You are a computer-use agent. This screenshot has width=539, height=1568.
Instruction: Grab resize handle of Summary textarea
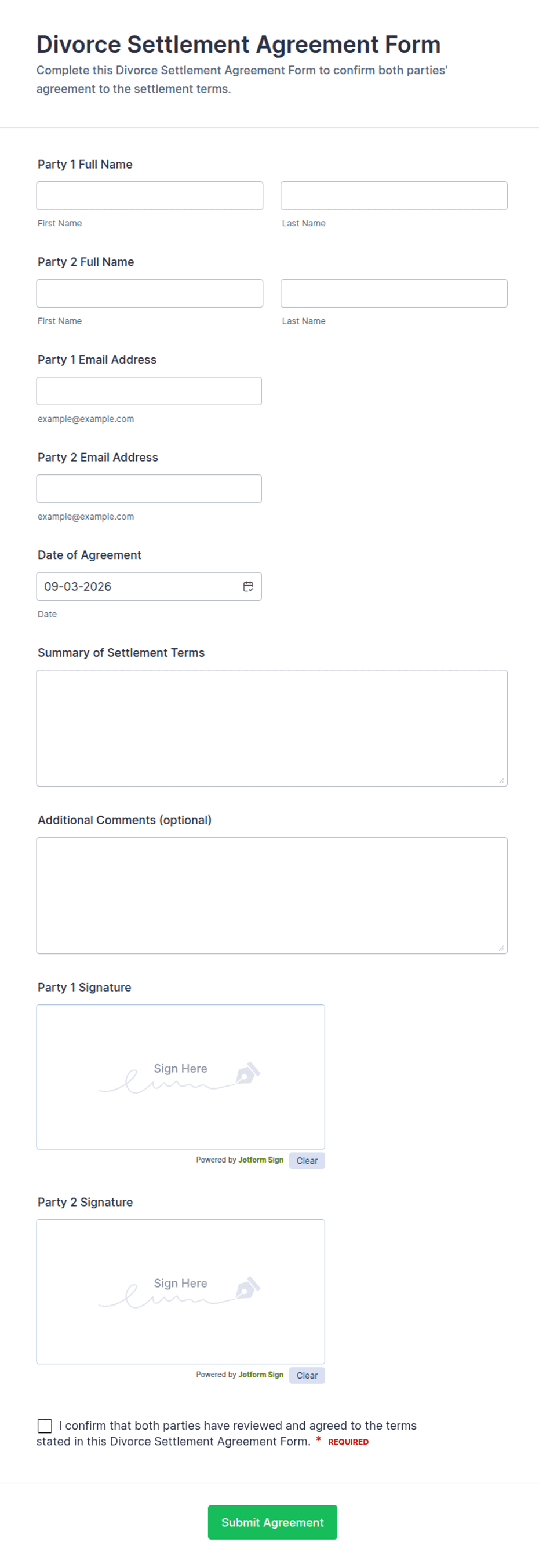pyautogui.click(x=501, y=780)
